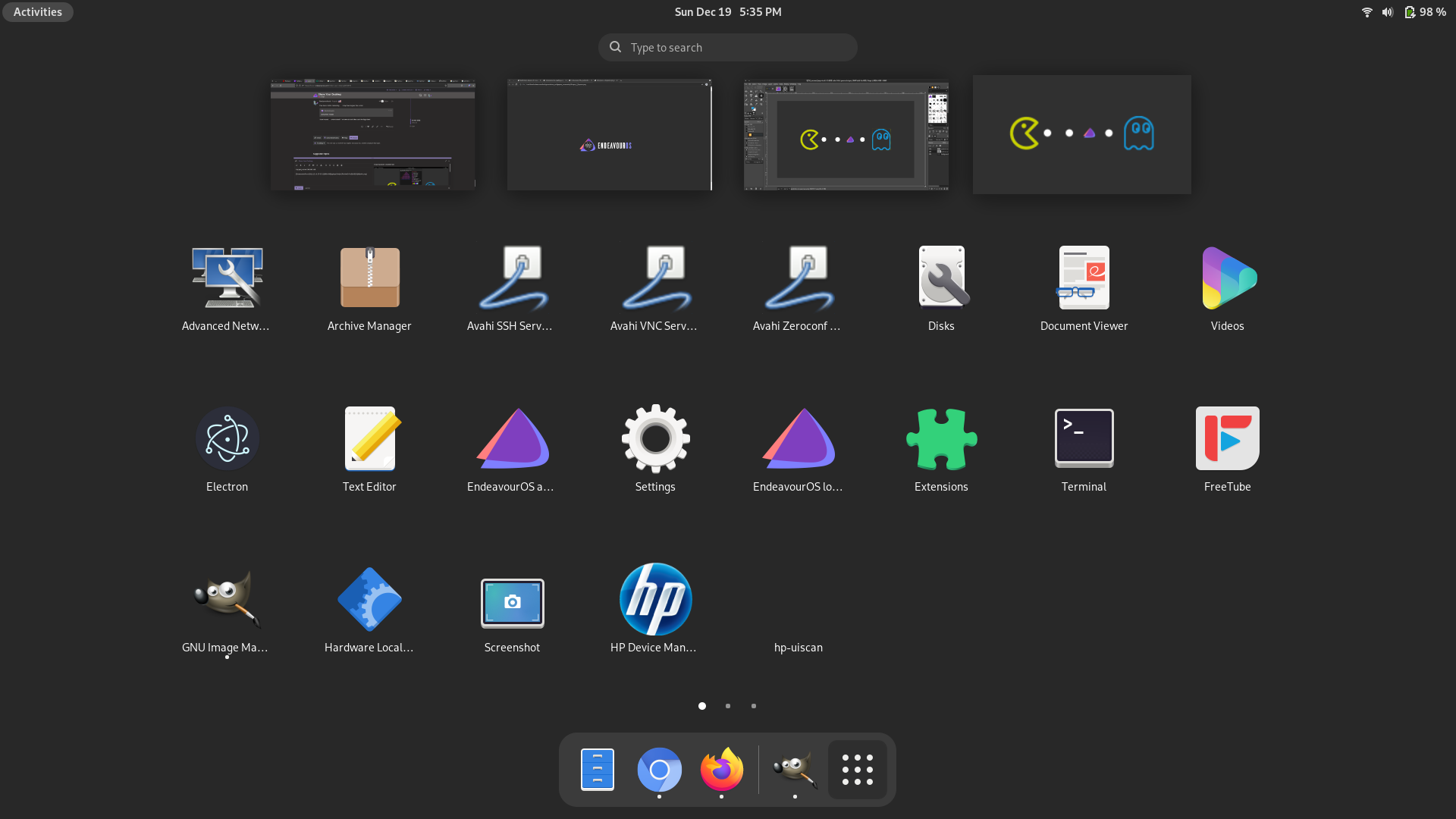
Task: Go to second app grid page dot
Action: 728,706
